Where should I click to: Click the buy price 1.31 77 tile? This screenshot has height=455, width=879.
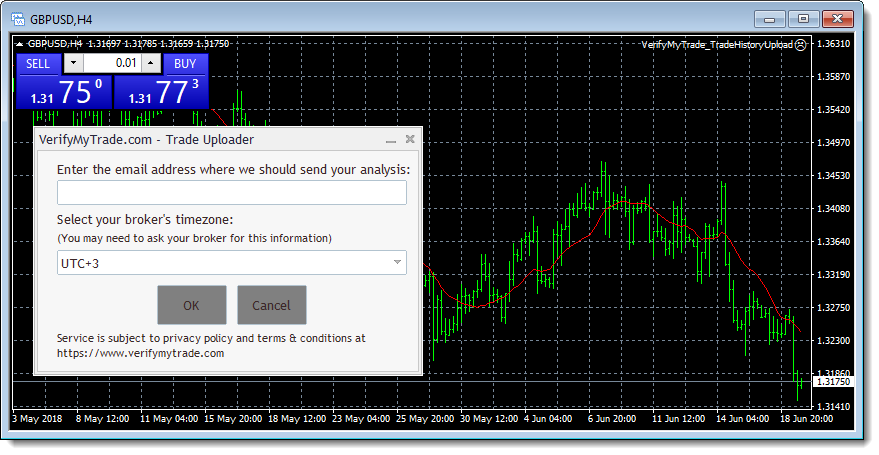pos(161,92)
